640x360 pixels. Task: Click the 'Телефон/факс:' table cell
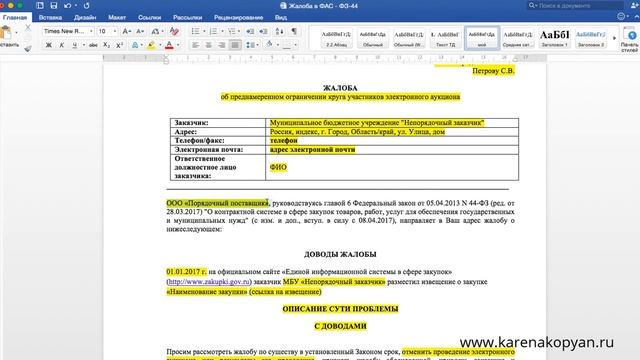click(218, 140)
